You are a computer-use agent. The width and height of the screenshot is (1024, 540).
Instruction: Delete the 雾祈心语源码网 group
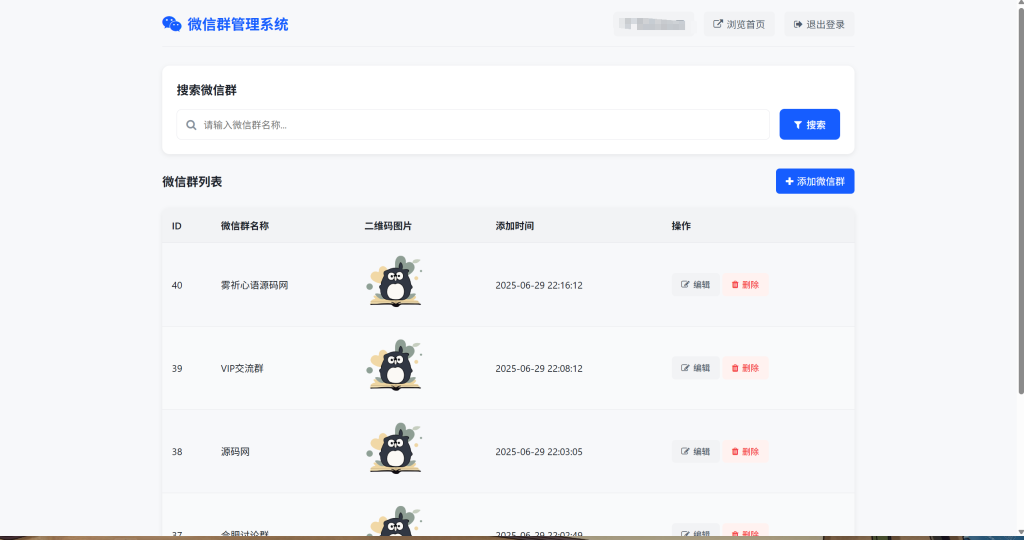pyautogui.click(x=745, y=285)
